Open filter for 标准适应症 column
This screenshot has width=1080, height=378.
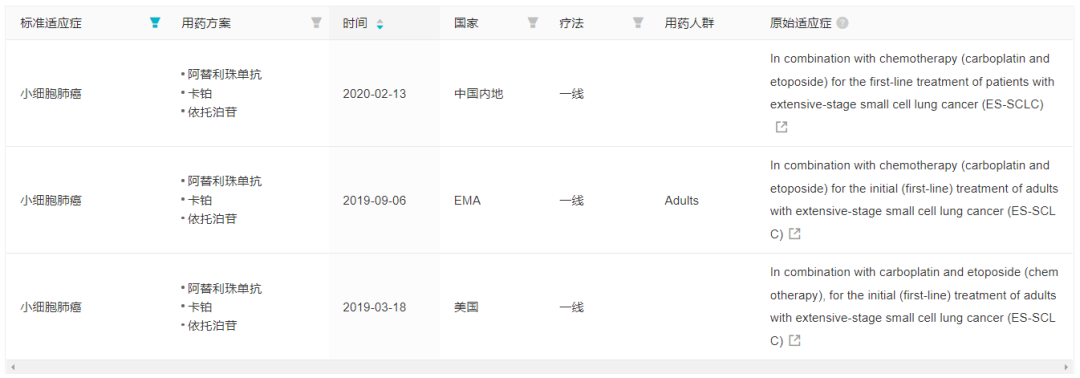[x=155, y=23]
